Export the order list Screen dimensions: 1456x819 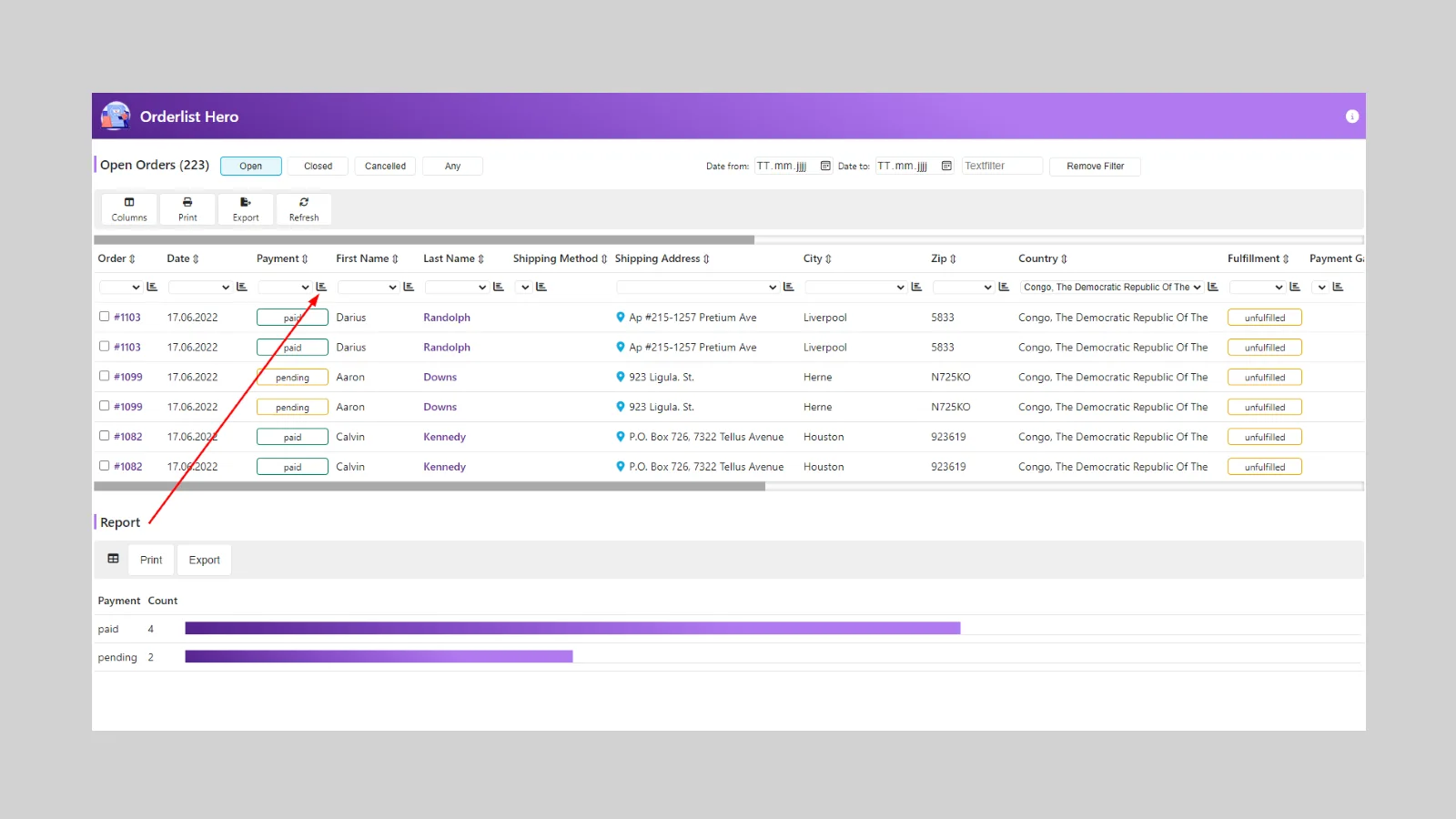pos(246,209)
